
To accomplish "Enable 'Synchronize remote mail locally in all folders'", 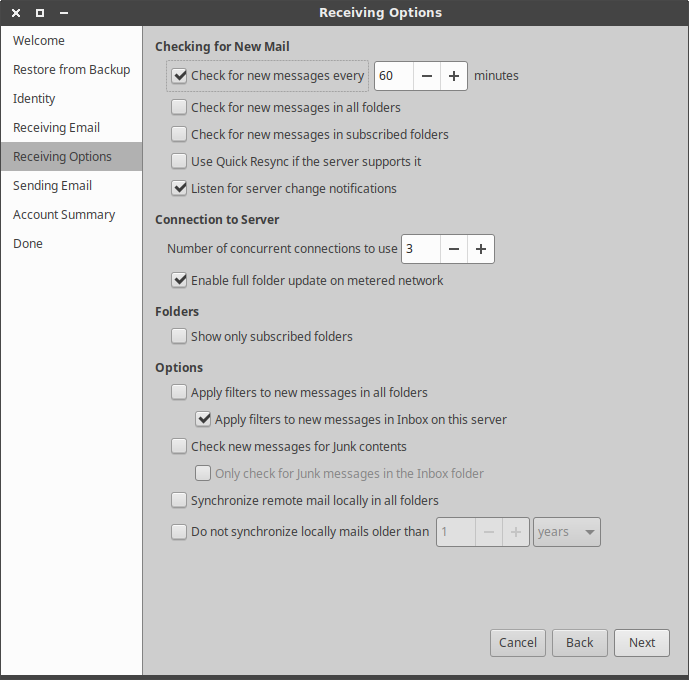I will [x=180, y=501].
